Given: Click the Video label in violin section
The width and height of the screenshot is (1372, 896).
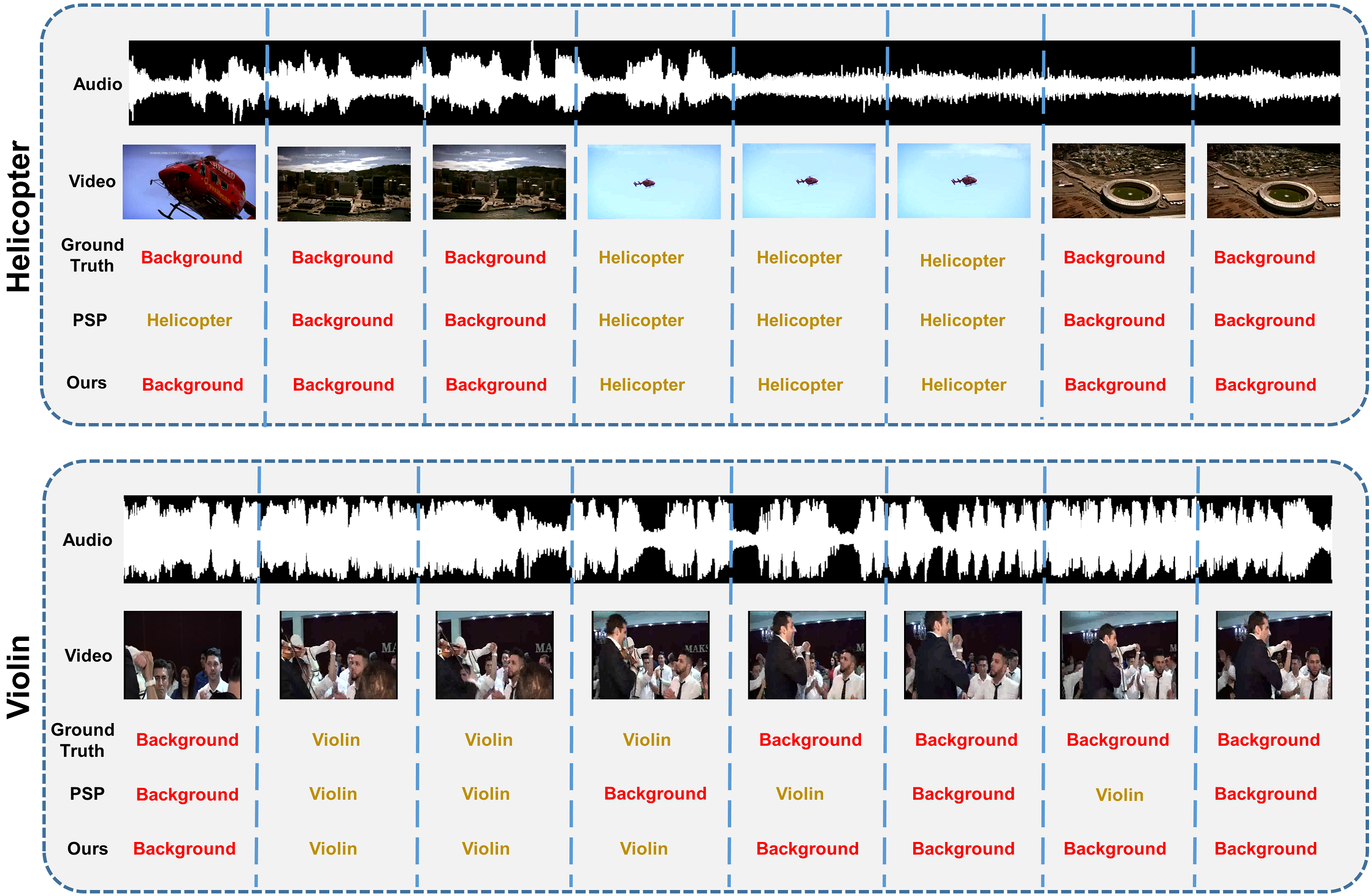Looking at the screenshot, I should [88, 656].
